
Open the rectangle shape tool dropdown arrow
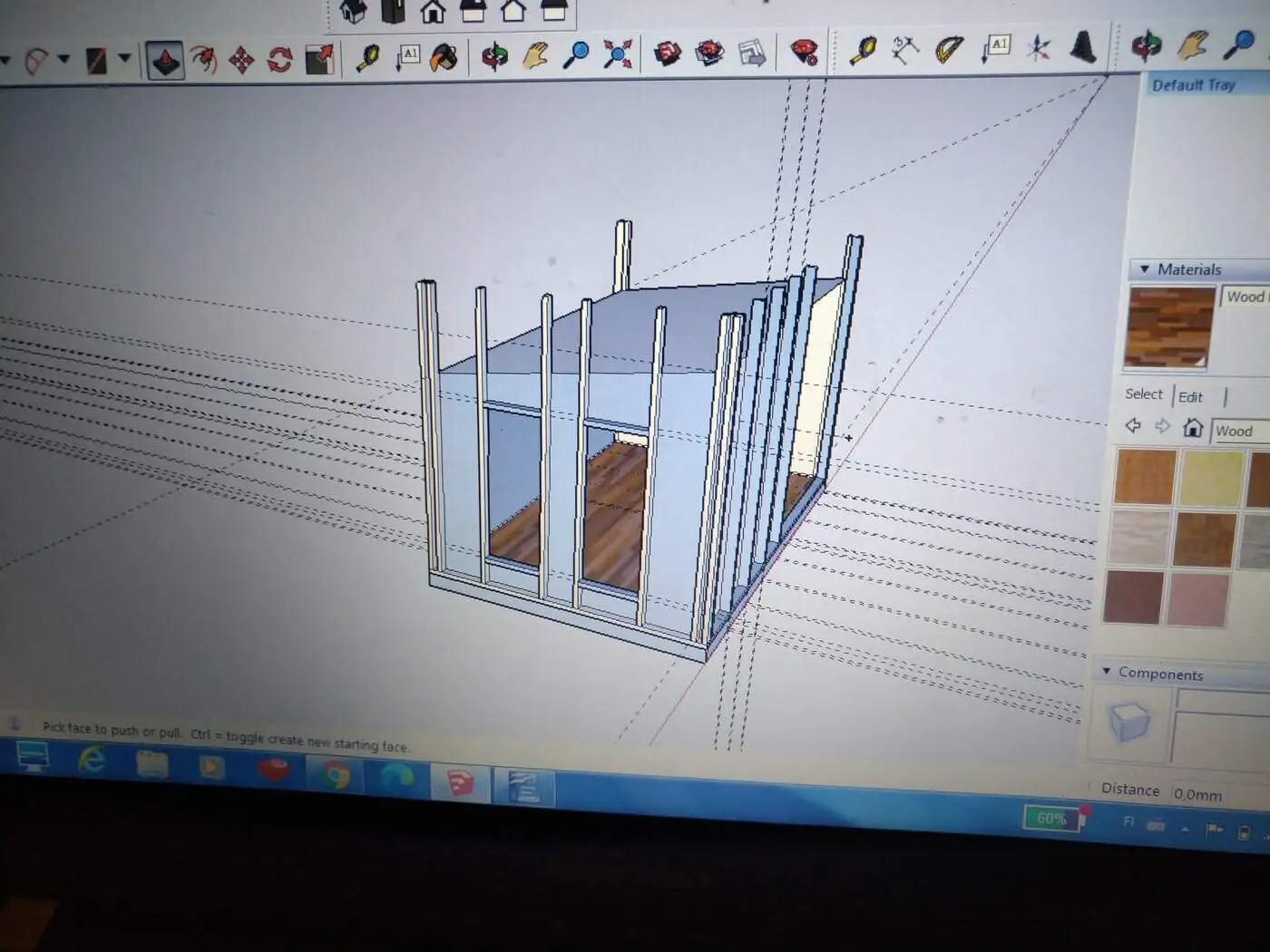[x=124, y=59]
